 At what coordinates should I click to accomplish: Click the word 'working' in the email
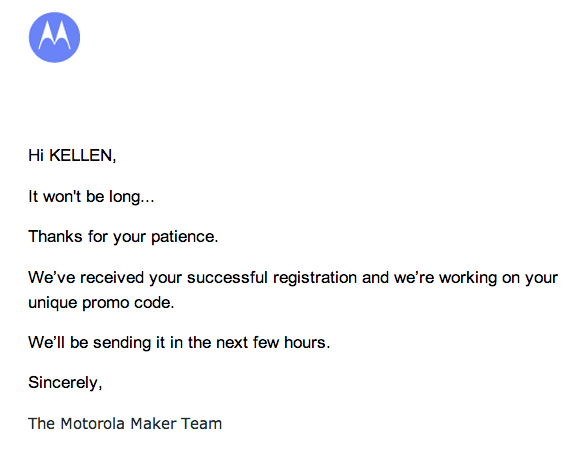coord(468,278)
